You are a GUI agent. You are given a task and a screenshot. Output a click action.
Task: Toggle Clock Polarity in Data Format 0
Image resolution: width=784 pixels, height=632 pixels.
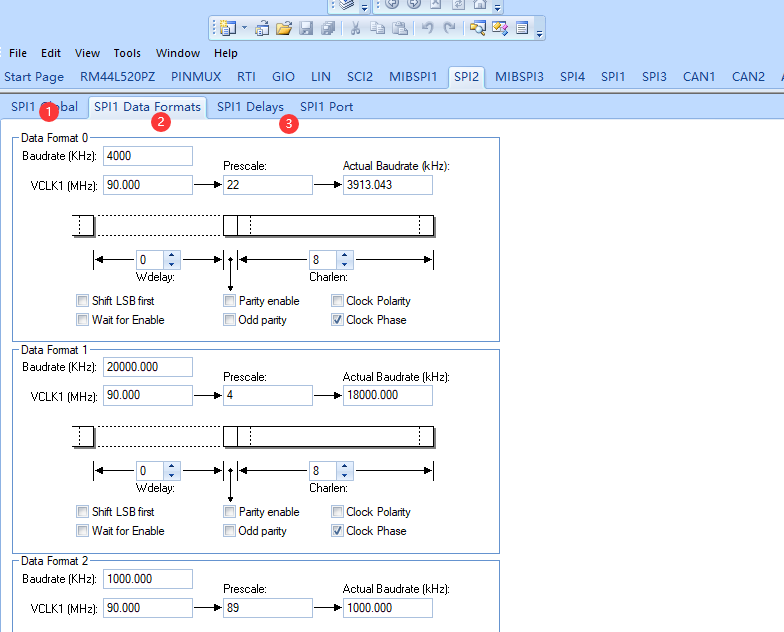338,301
